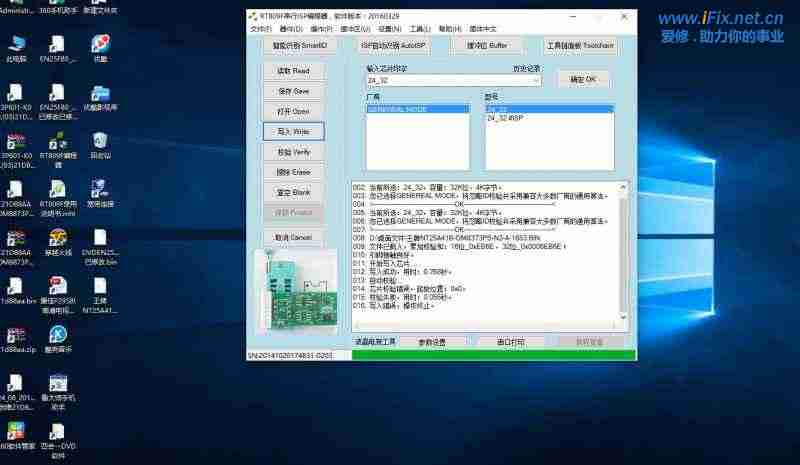Select GENEREAL MODE in manufacturer list
This screenshot has height=465, width=800.
pos(398,109)
